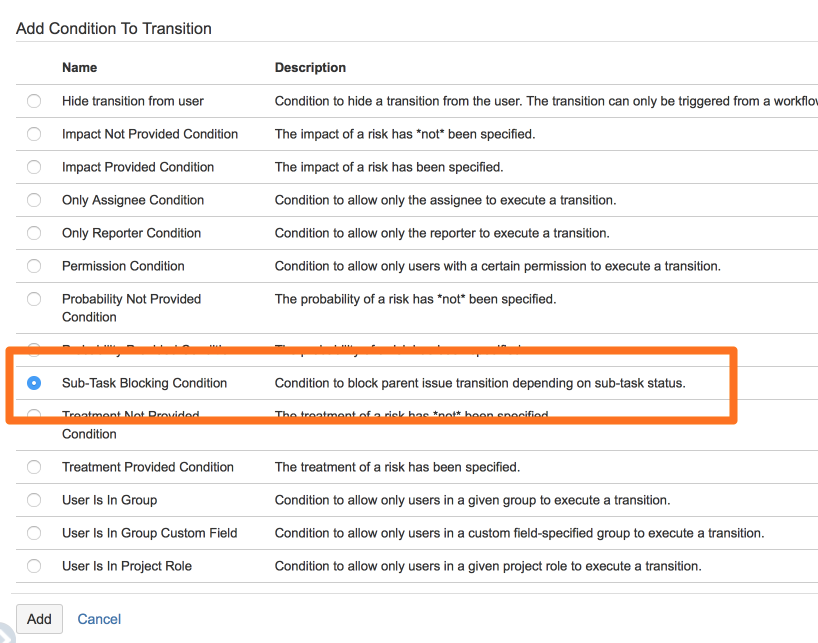Click description about blocking parent issue transition
This screenshot has height=643, width=818.
click(x=480, y=383)
